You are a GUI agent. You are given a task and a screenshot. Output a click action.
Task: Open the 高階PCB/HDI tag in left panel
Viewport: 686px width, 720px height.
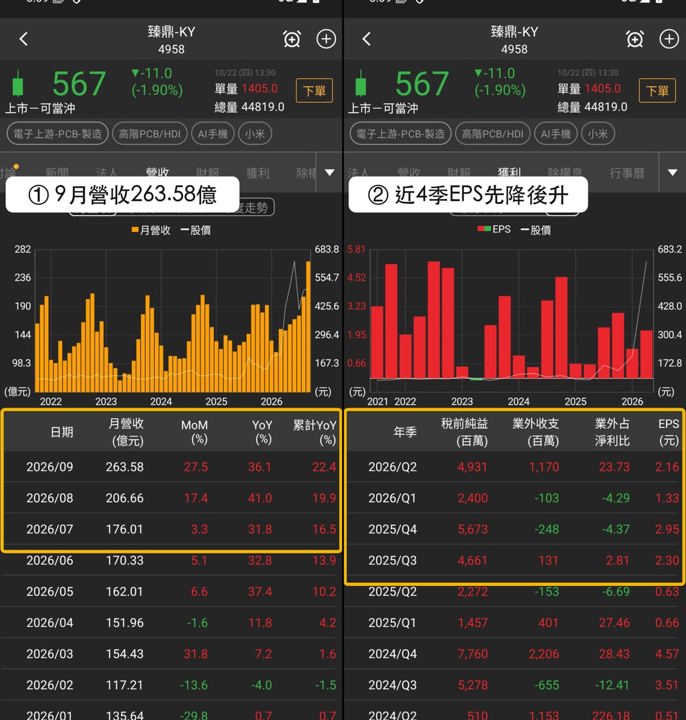click(150, 134)
